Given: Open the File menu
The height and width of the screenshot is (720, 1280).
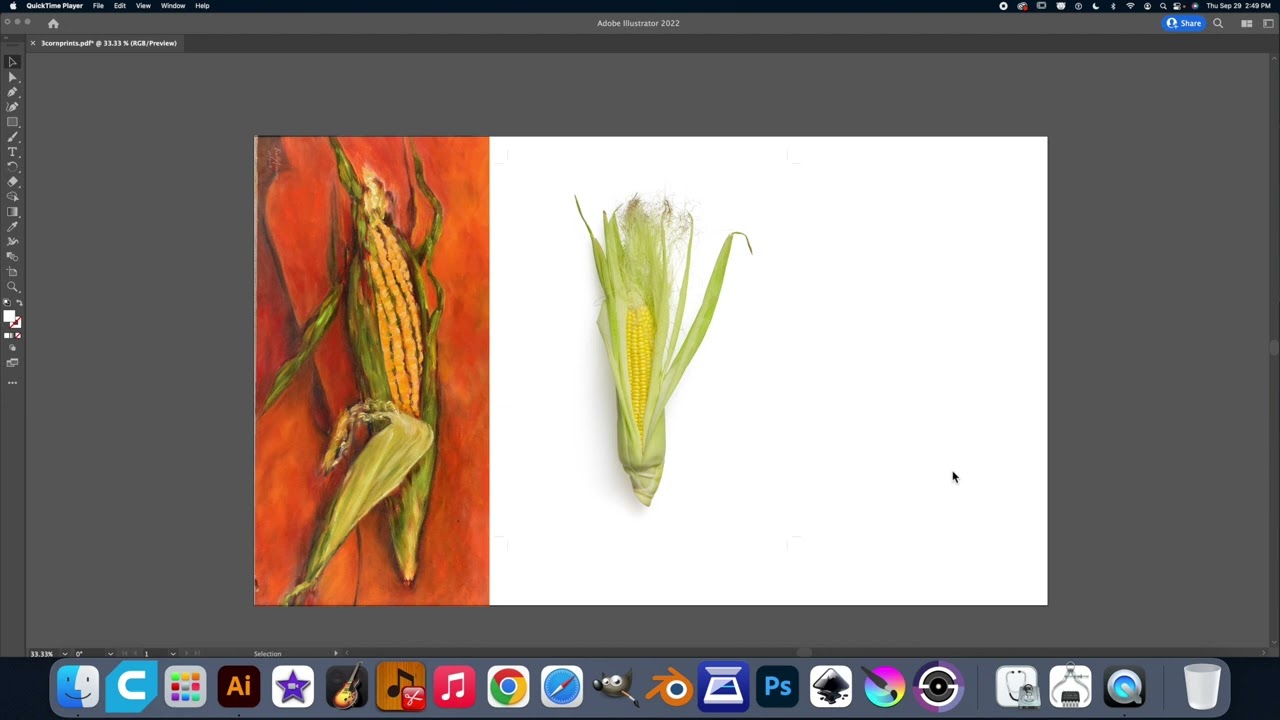Looking at the screenshot, I should tap(98, 6).
